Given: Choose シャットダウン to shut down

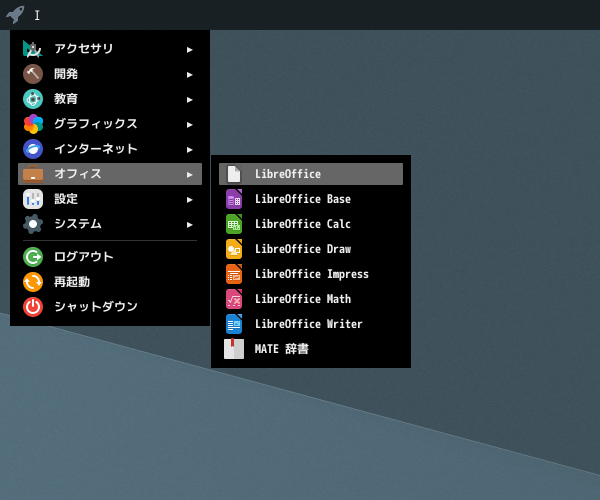Looking at the screenshot, I should click(x=110, y=307).
